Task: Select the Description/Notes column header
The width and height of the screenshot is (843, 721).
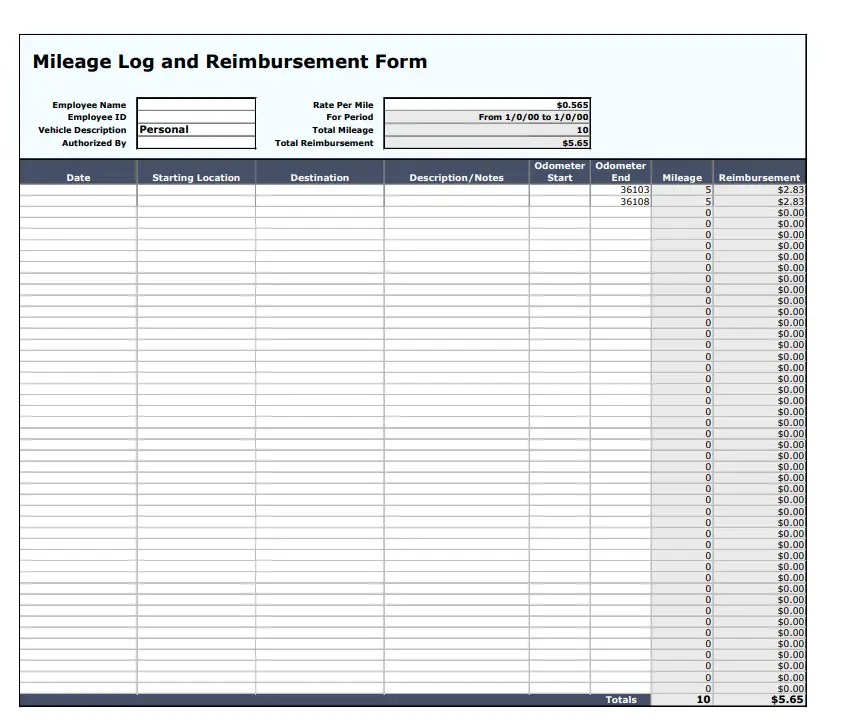Action: [x=456, y=172]
